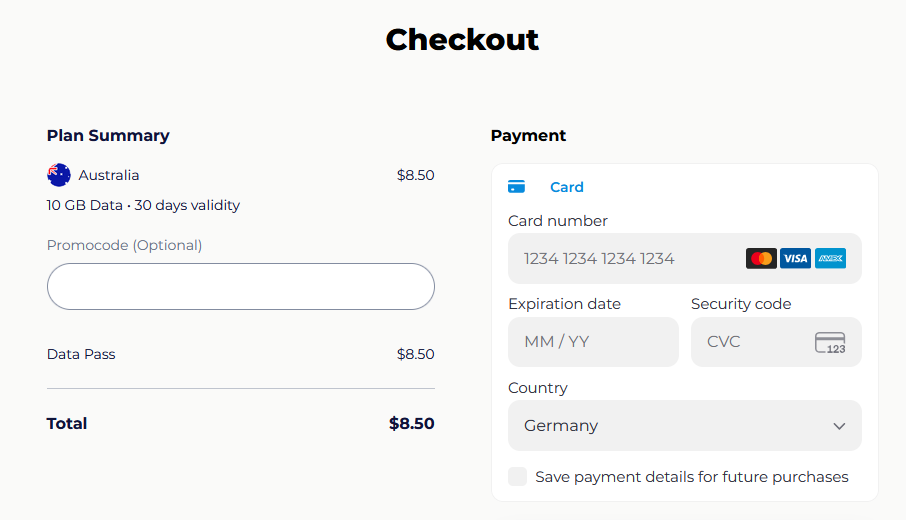Screen dimensions: 906x520
Task: Click the Visa logo icon
Action: point(795,258)
